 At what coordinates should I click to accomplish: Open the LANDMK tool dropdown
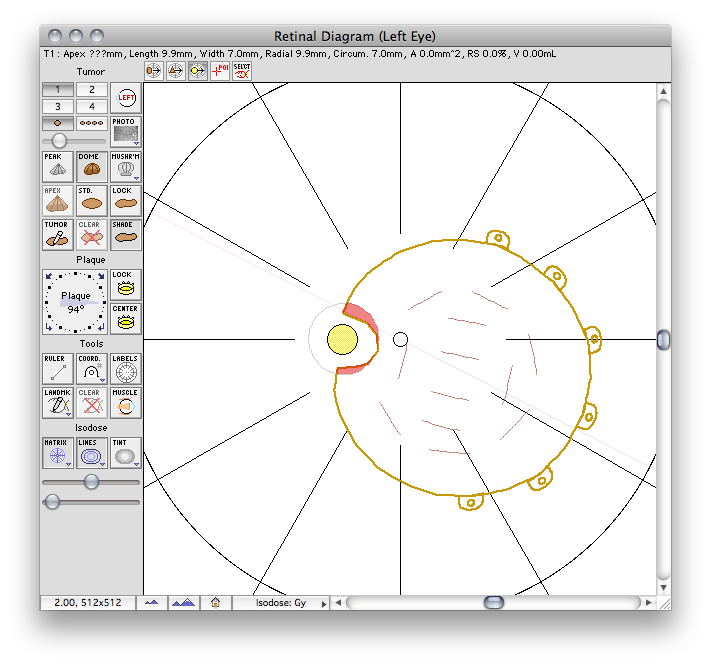pyautogui.click(x=68, y=414)
